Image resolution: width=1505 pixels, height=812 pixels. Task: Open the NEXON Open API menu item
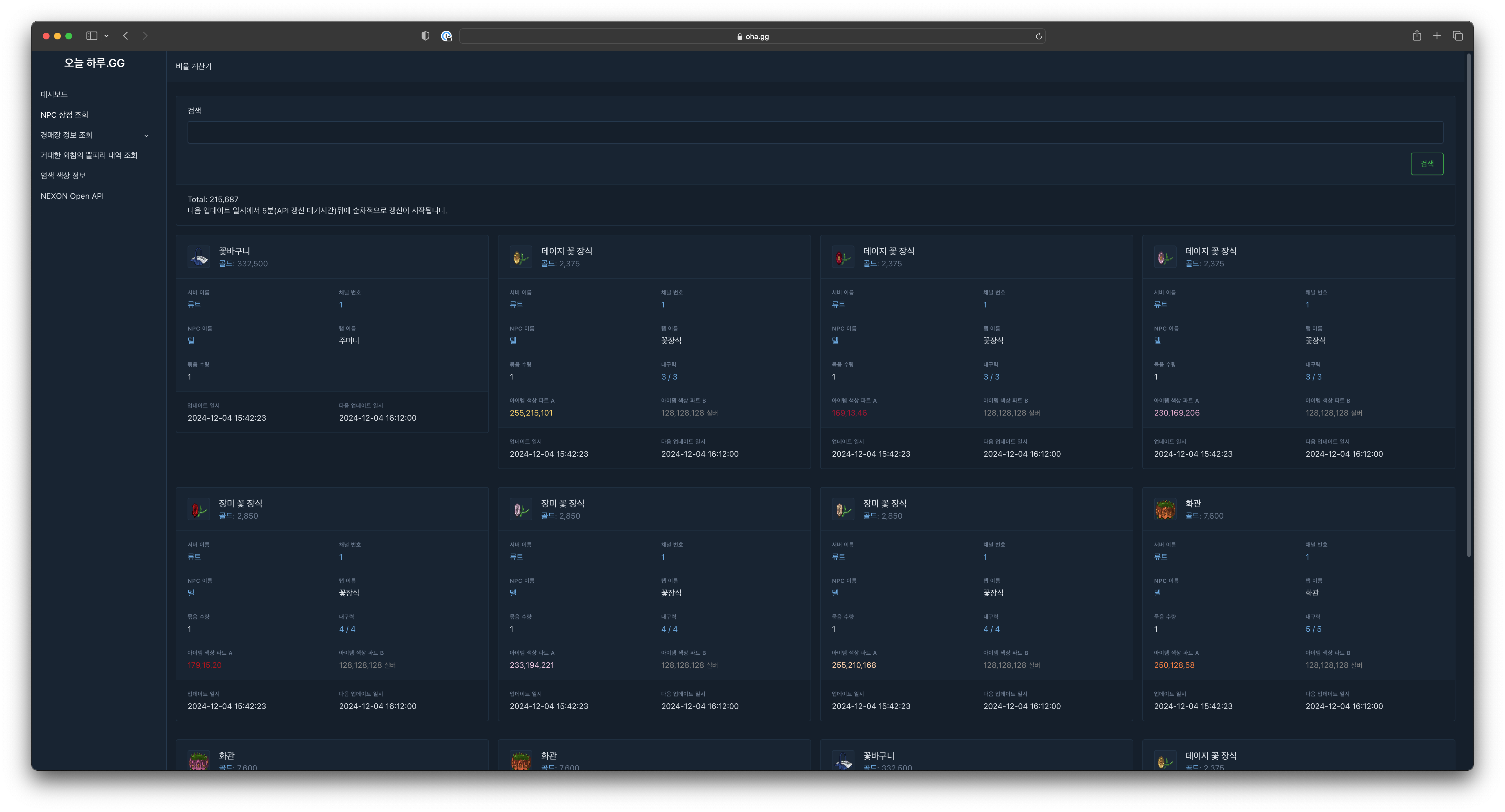(72, 196)
